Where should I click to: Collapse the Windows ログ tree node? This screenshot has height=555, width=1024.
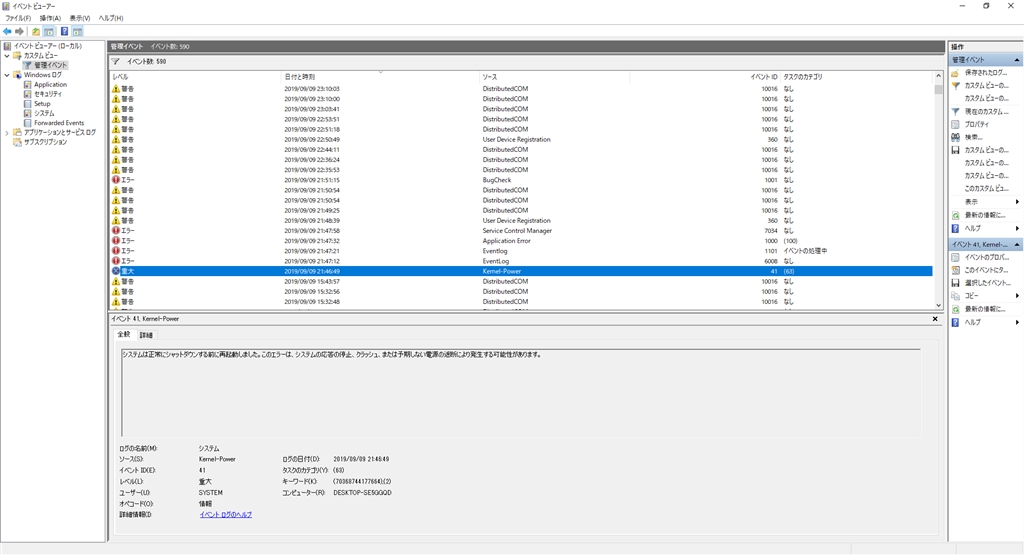pos(7,75)
